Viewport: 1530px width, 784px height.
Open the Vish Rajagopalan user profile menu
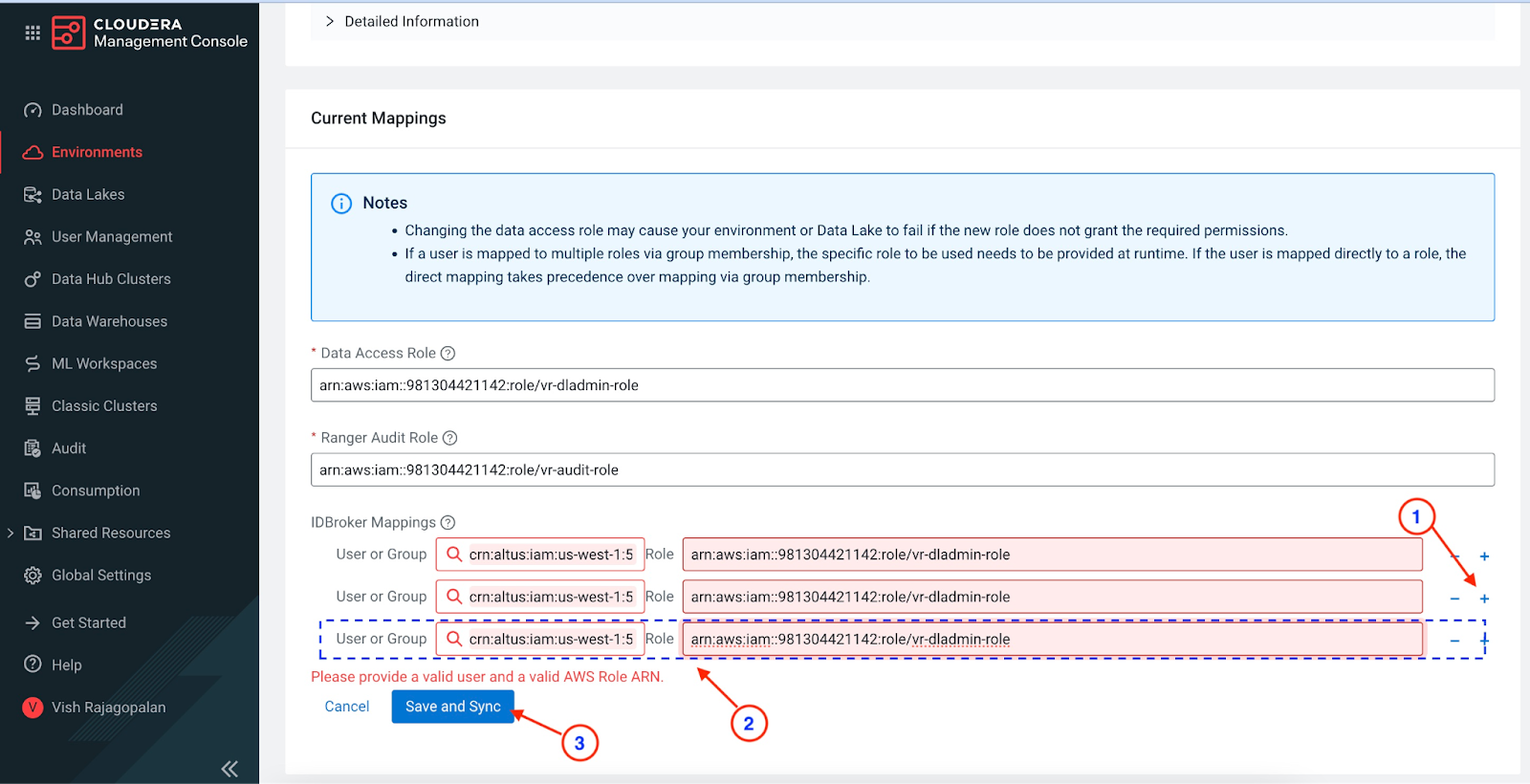pos(108,708)
